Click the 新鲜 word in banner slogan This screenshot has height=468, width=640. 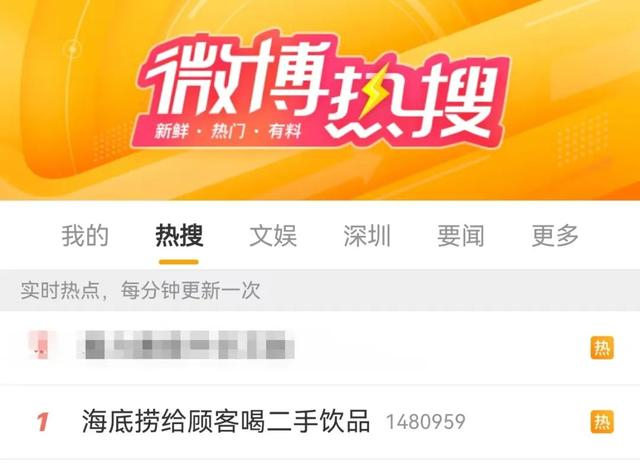pos(171,131)
